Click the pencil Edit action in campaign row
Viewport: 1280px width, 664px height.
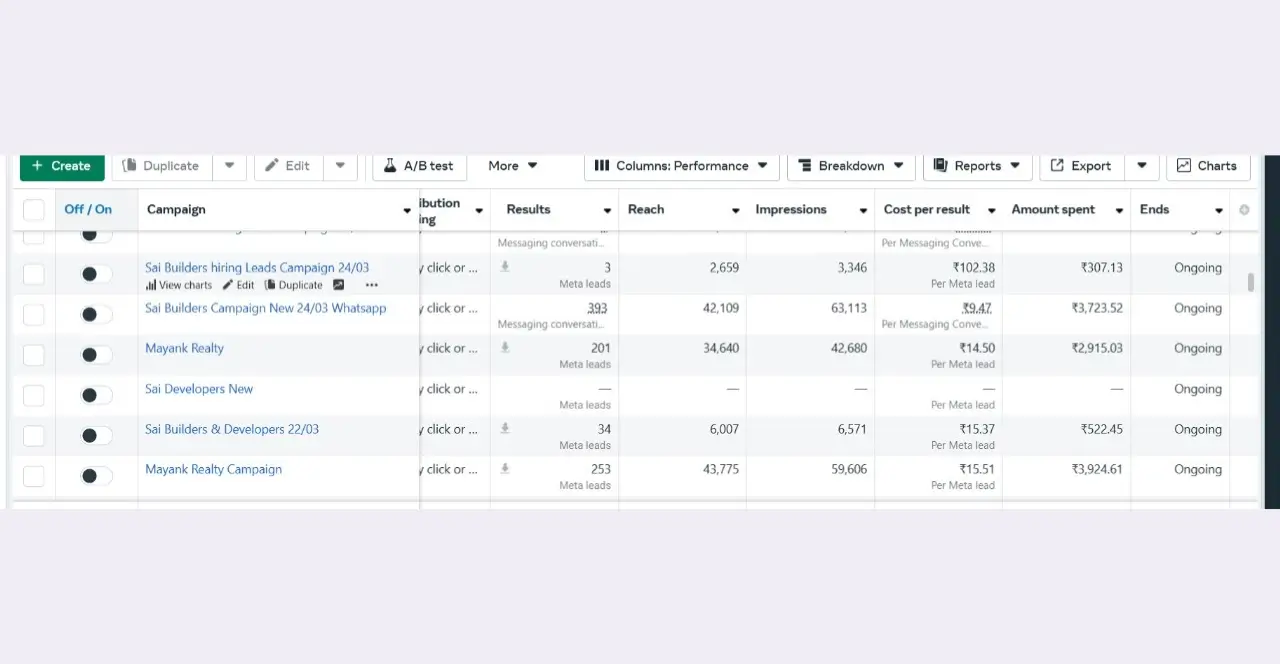point(238,285)
